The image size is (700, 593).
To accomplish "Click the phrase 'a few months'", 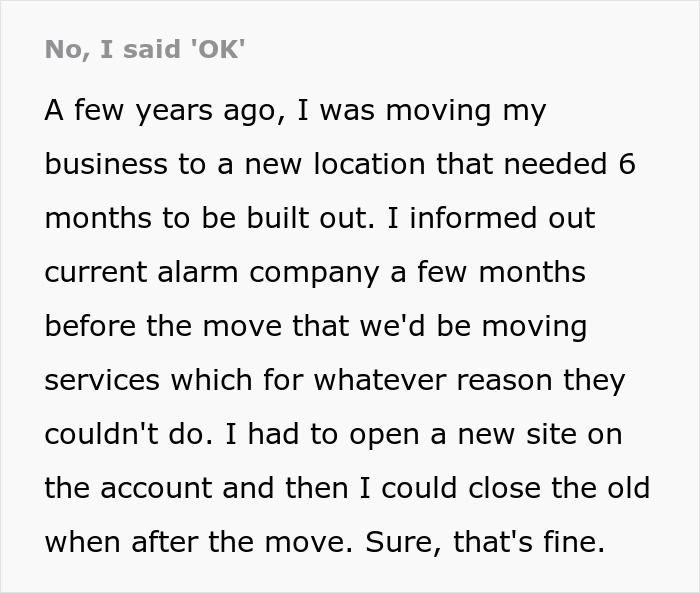I will coord(488,272).
